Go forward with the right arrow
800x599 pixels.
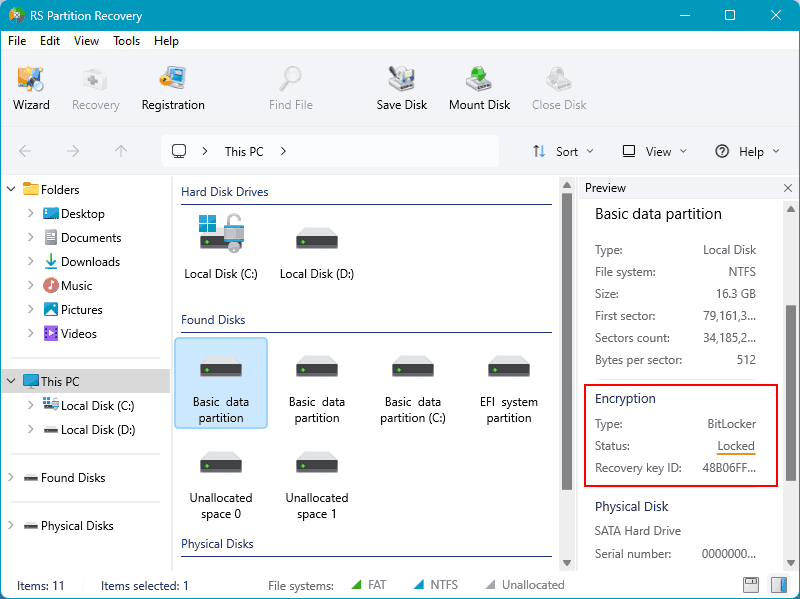(x=73, y=151)
